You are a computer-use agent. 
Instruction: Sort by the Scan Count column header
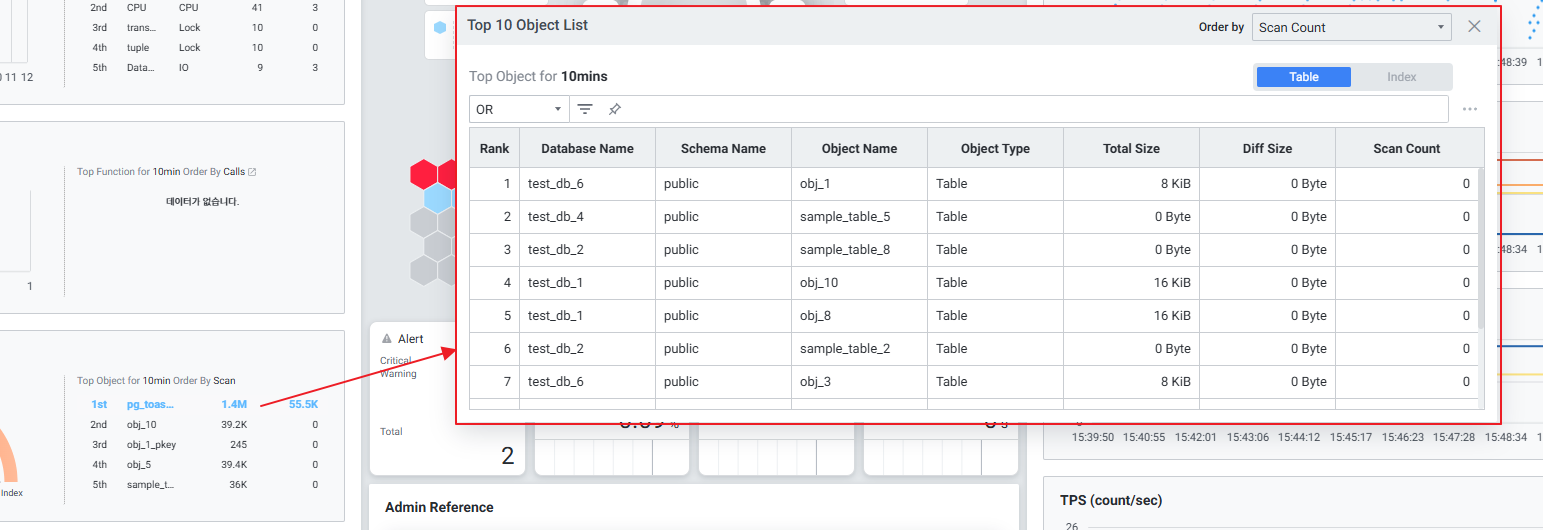(x=1406, y=148)
